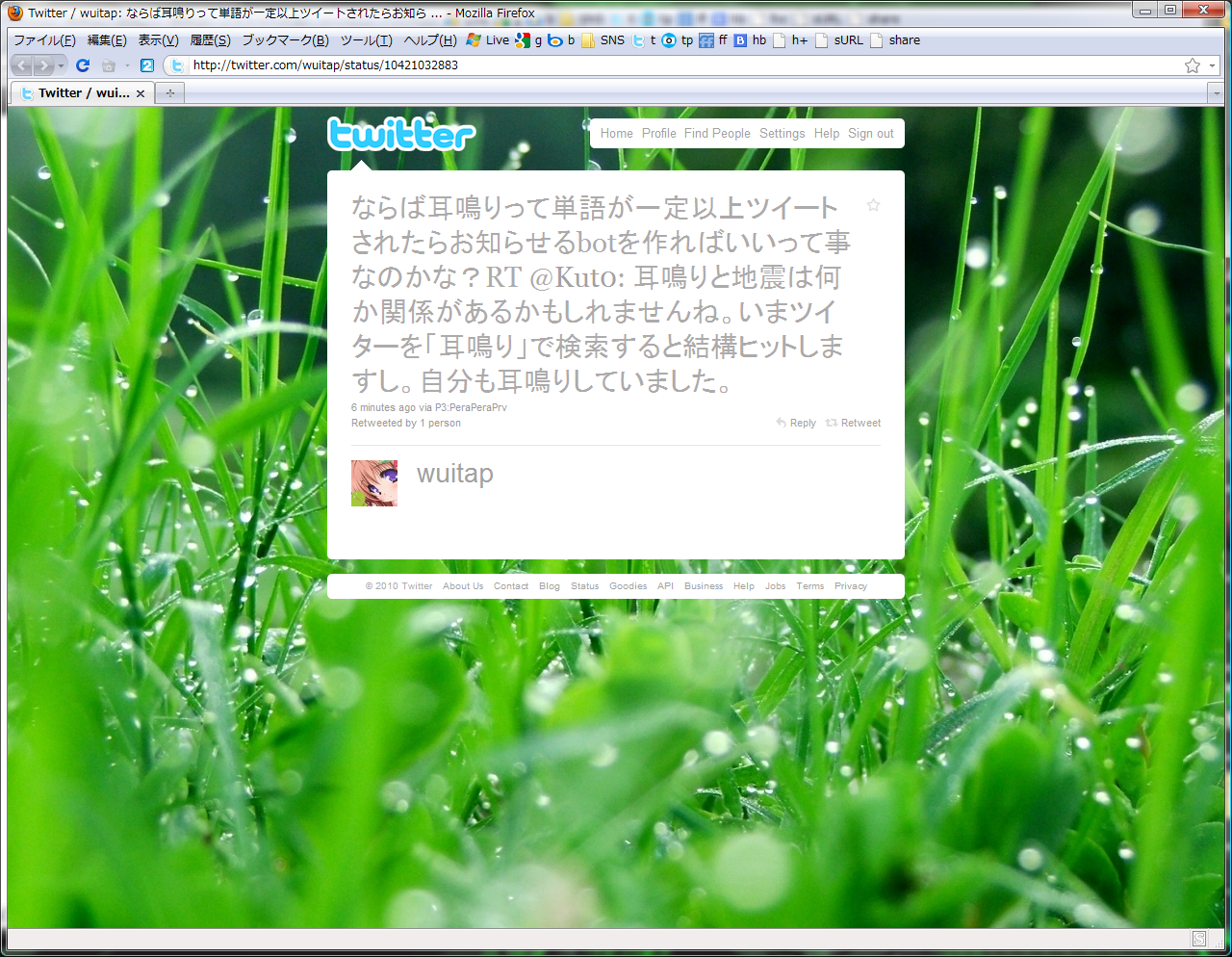Open the 表示 (View) menu
This screenshot has width=1232, height=957.
pos(158,40)
